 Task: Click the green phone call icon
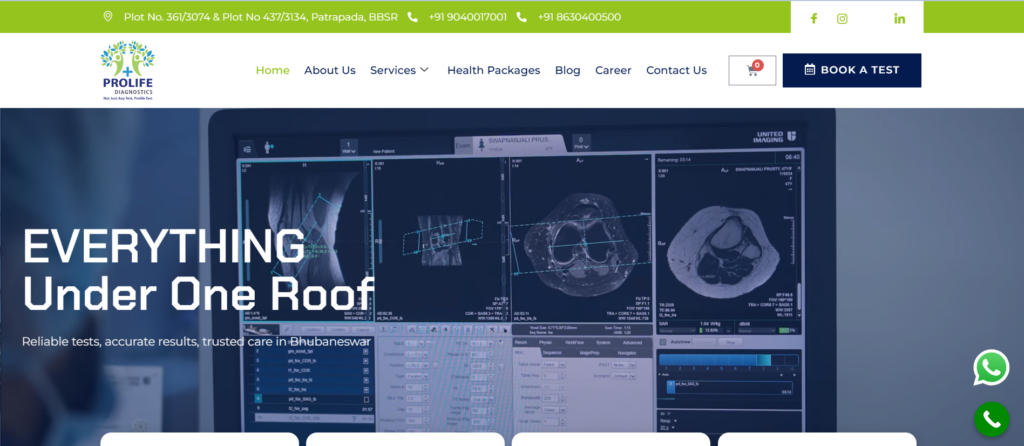pyautogui.click(x=991, y=420)
